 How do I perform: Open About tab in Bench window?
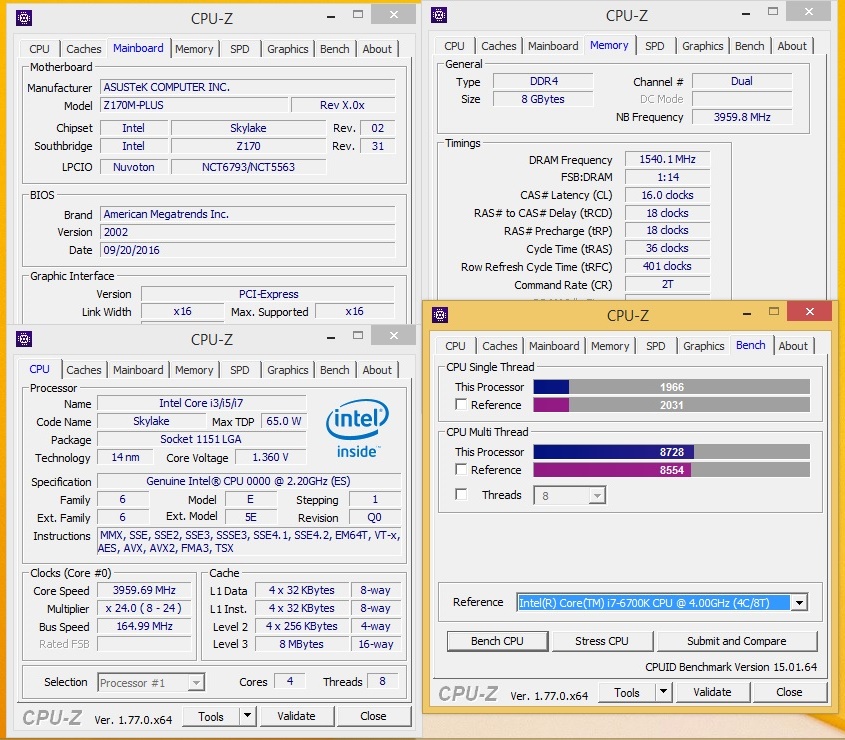click(x=793, y=346)
